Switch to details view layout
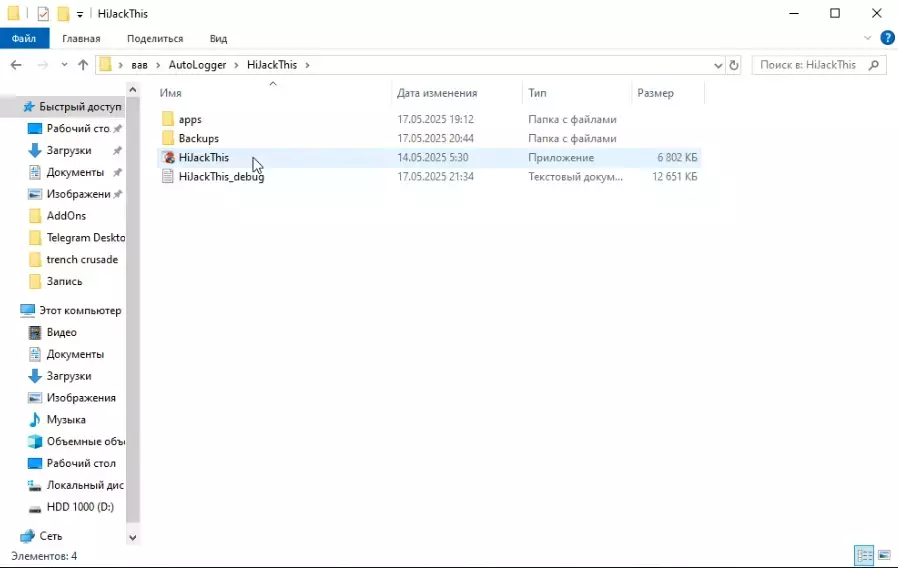 point(864,555)
